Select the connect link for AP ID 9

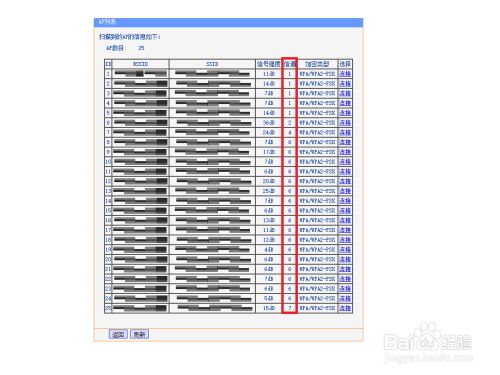(x=345, y=152)
